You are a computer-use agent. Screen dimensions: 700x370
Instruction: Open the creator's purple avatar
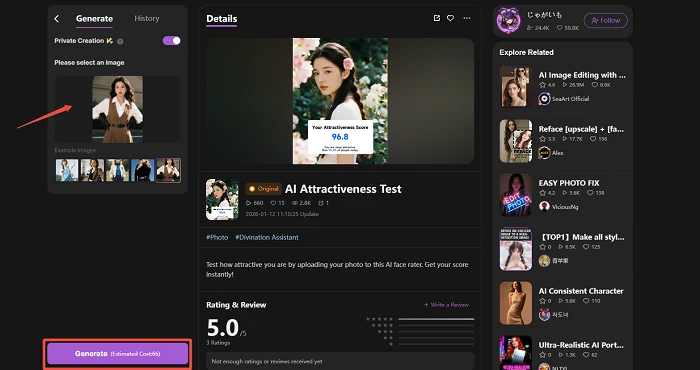click(x=508, y=21)
